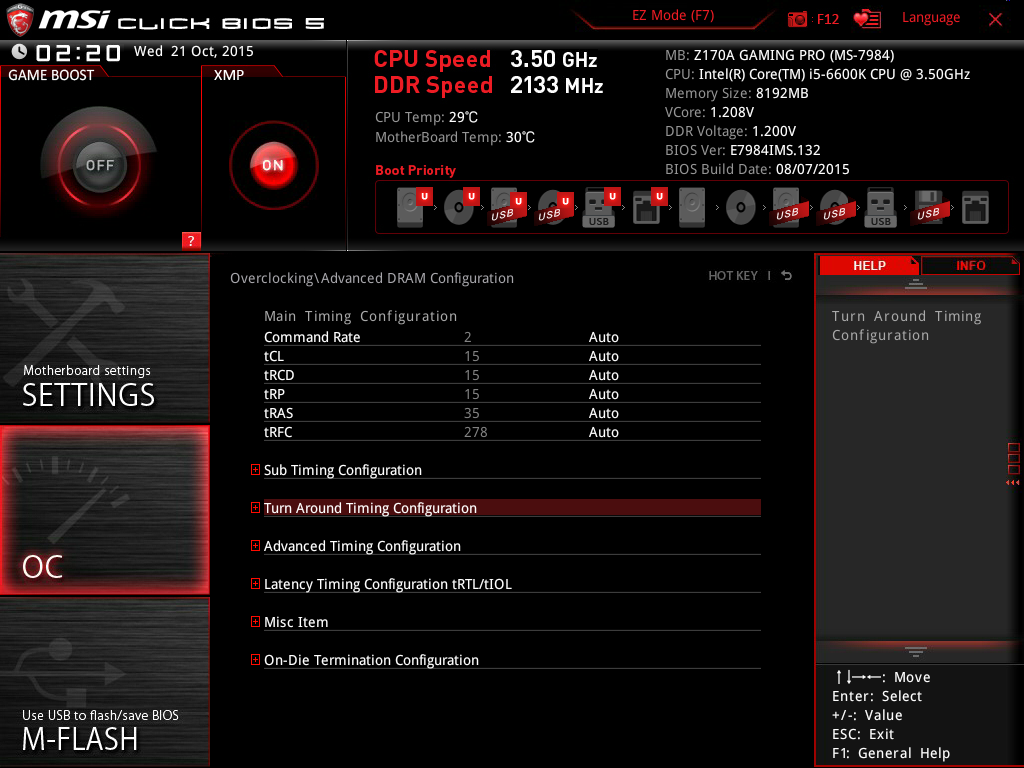
Task: Select legacy CD/DVD boot icon
Action: coord(741,207)
